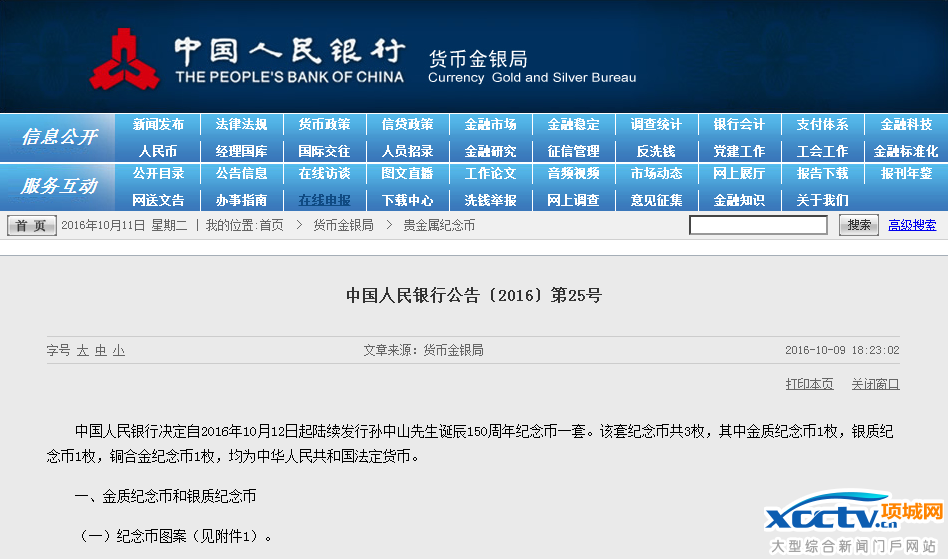Screen dimensions: 948x559
Task: Click the search text input field
Action: pyautogui.click(x=758, y=226)
